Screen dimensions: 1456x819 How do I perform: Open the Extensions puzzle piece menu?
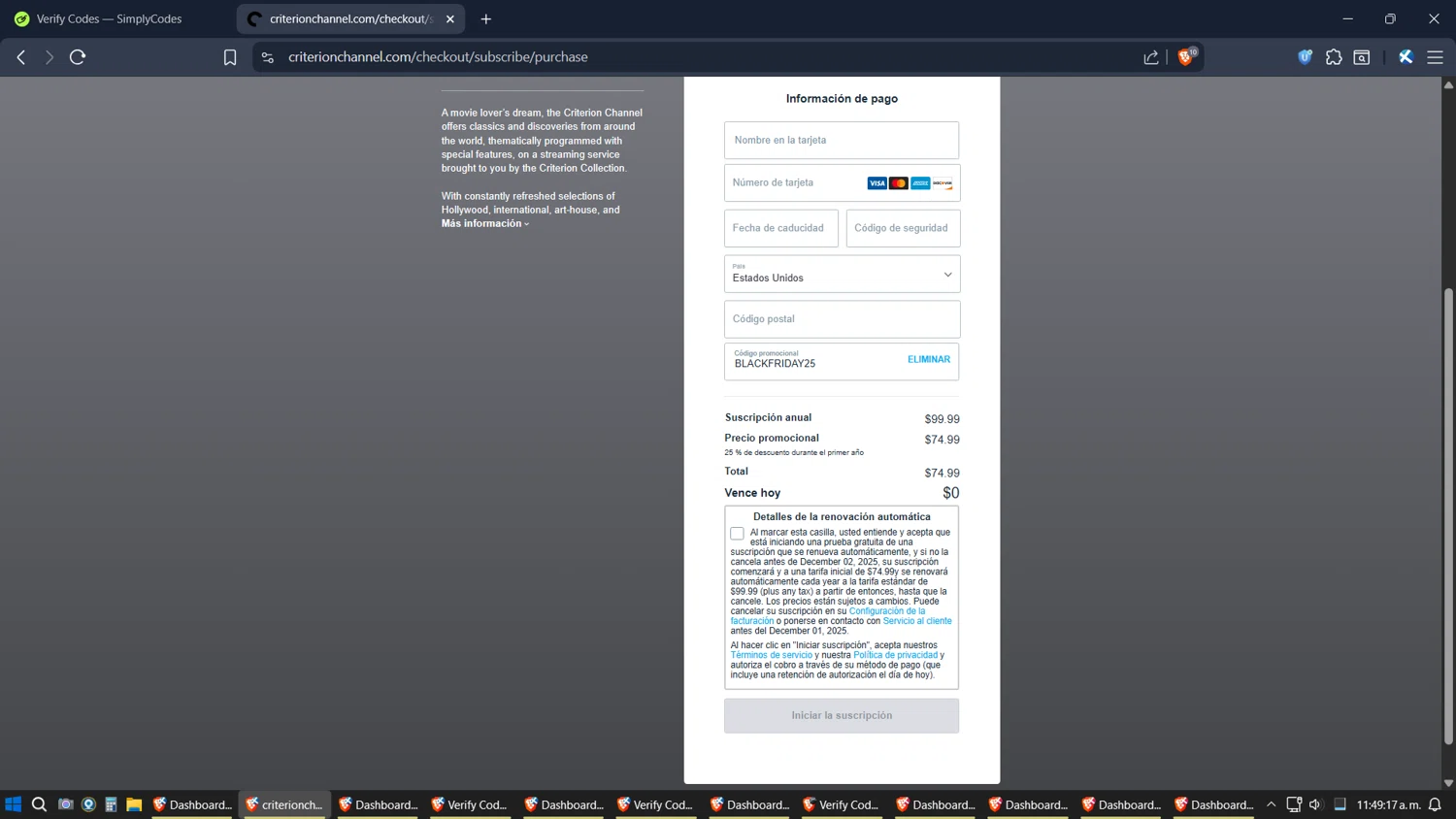click(x=1334, y=57)
